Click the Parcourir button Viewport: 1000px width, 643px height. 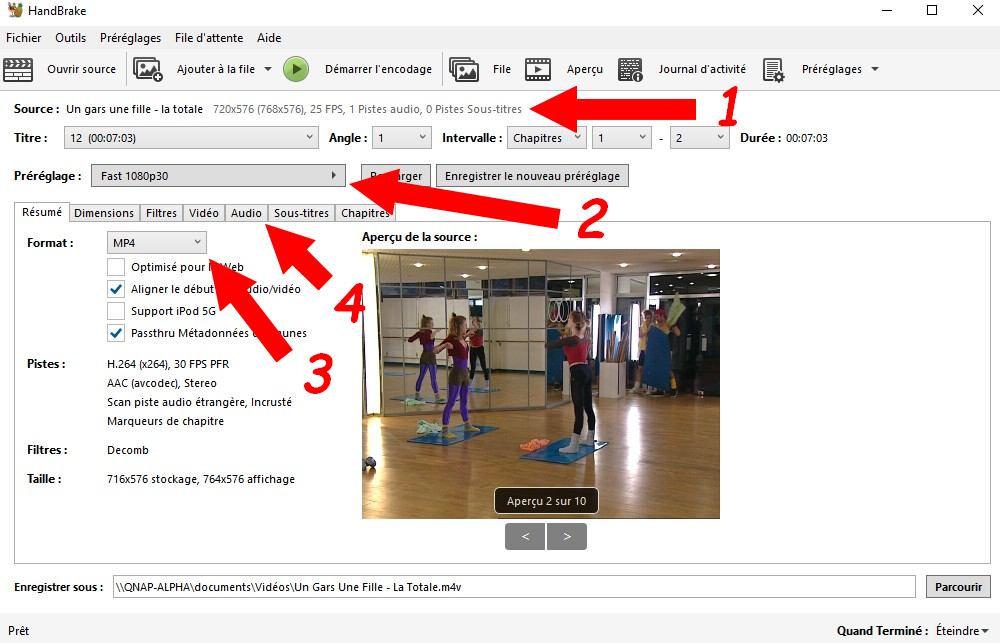957,587
